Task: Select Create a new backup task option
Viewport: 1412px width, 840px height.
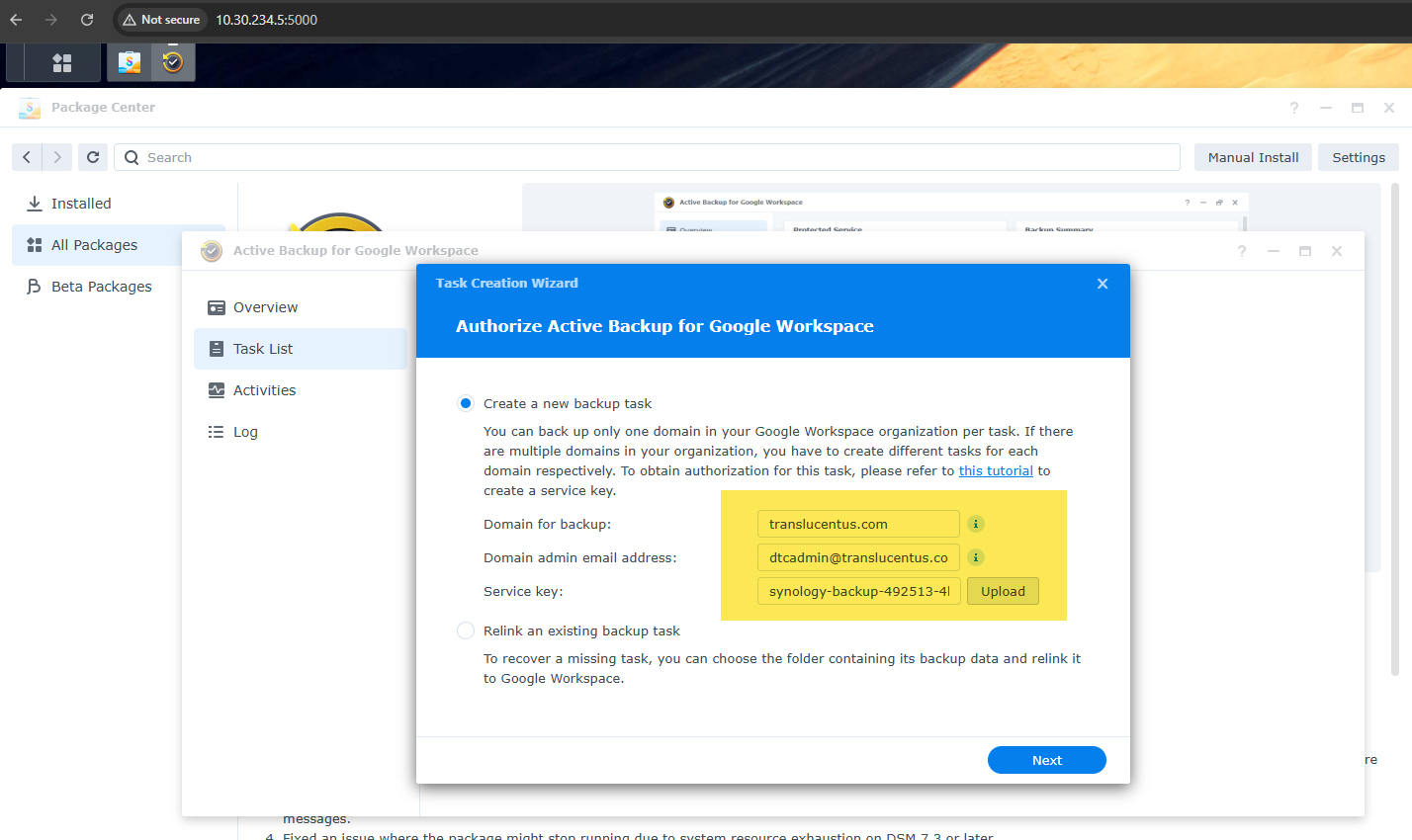Action: click(466, 403)
